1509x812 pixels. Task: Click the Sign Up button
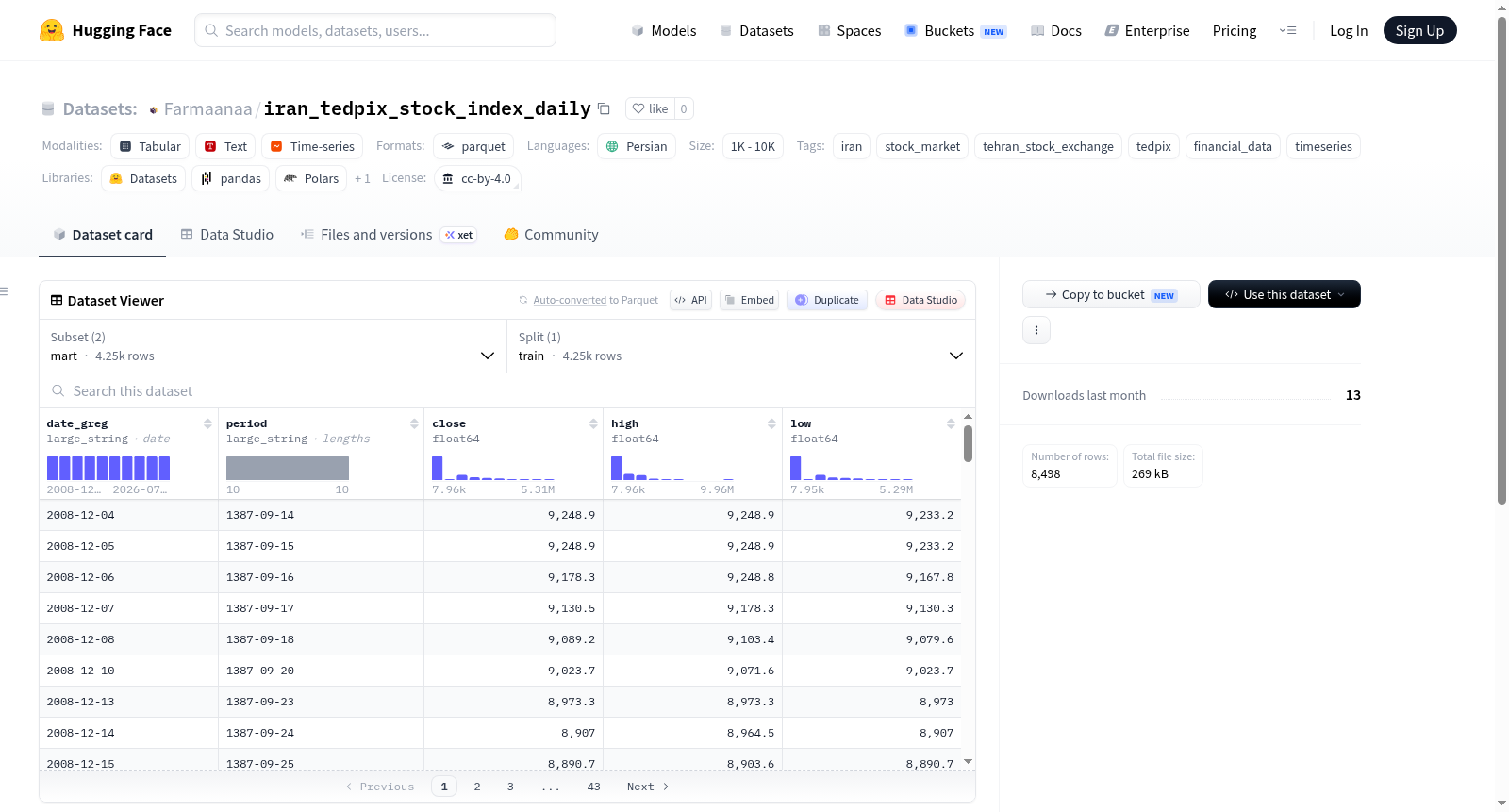tap(1419, 30)
